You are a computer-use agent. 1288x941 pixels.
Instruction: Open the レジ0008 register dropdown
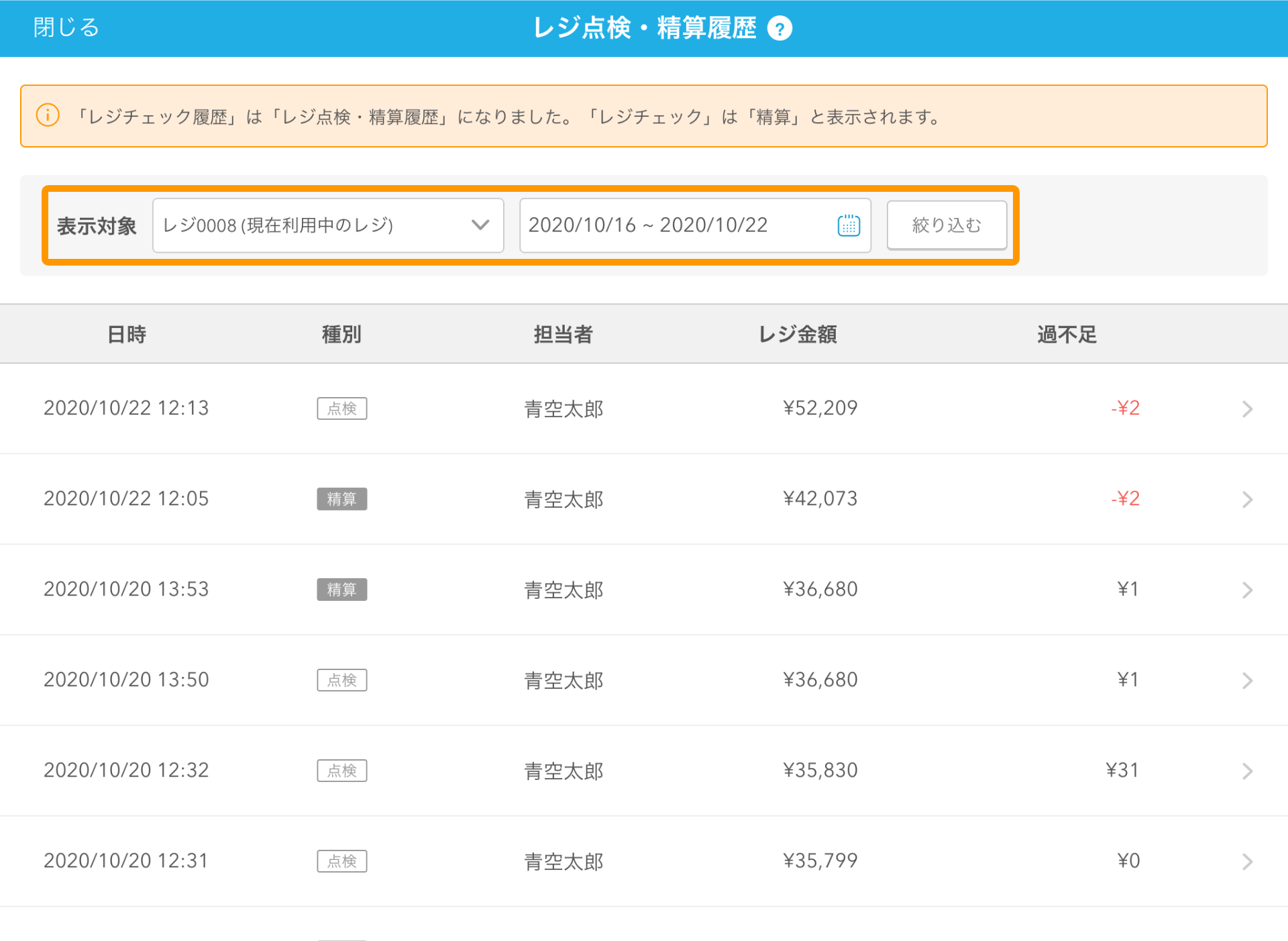pyautogui.click(x=328, y=225)
